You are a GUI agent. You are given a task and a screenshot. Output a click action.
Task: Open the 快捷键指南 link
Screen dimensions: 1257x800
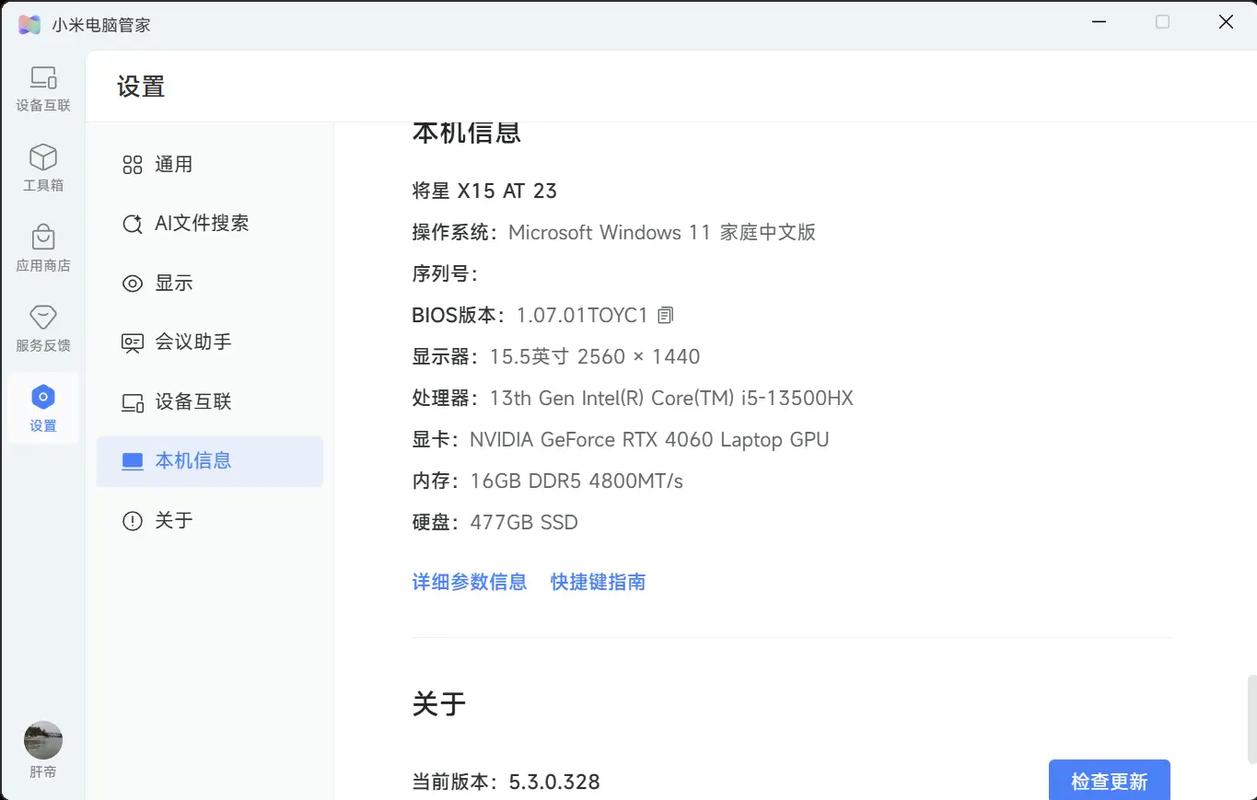coord(597,580)
